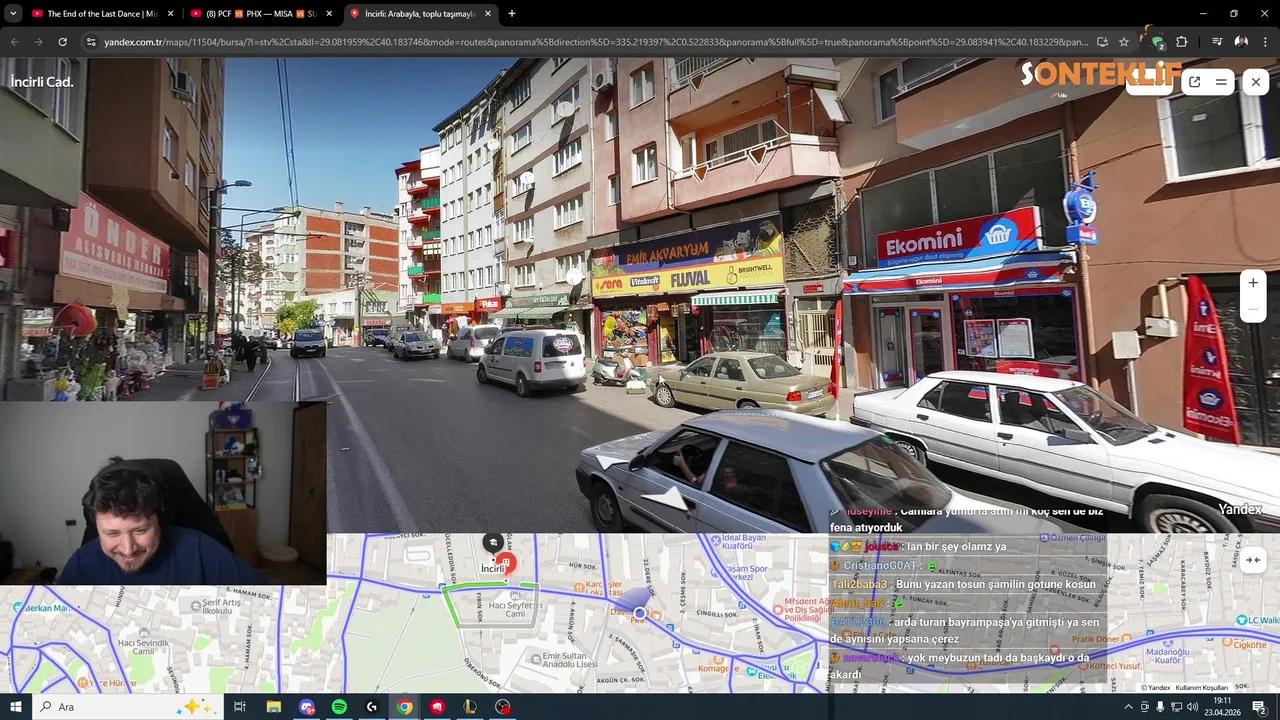Select 'Madanoğlu Kuaför' on the map
This screenshot has height=720, width=1280.
click(x=1169, y=651)
